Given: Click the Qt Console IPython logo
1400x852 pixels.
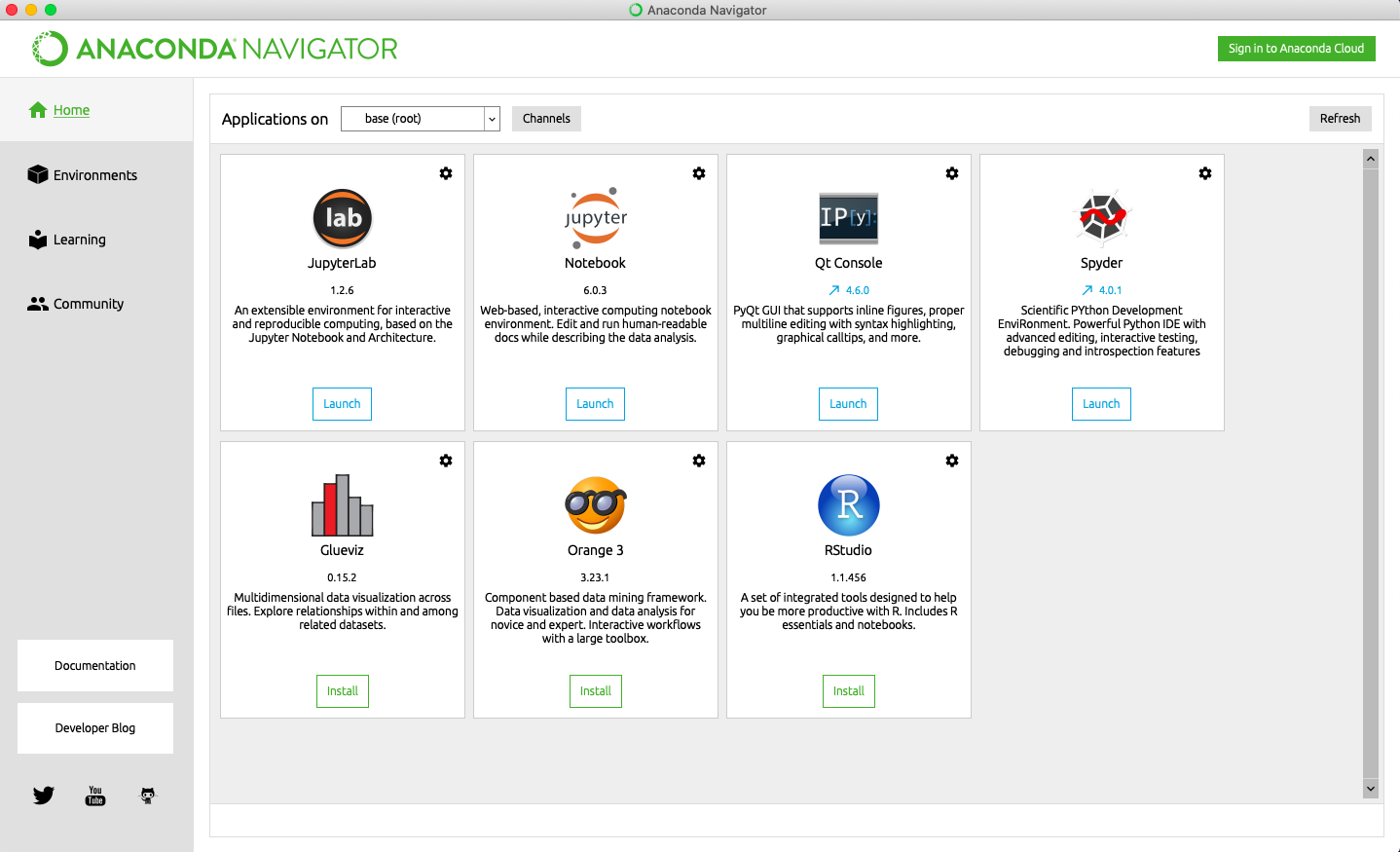Looking at the screenshot, I should click(849, 218).
